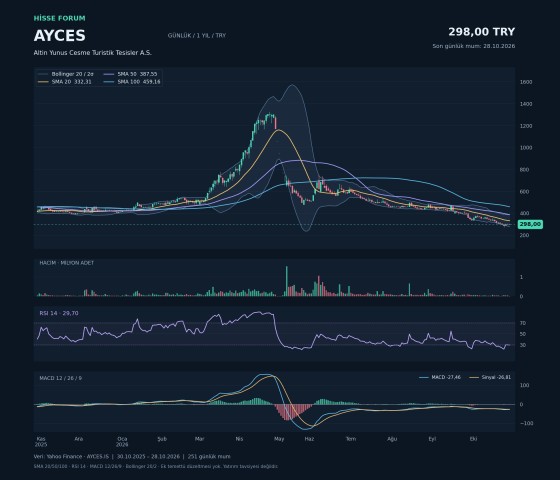Click the company name Altin Yunus Cesme Turistik Tesisler
The width and height of the screenshot is (560, 480).
tap(92, 53)
